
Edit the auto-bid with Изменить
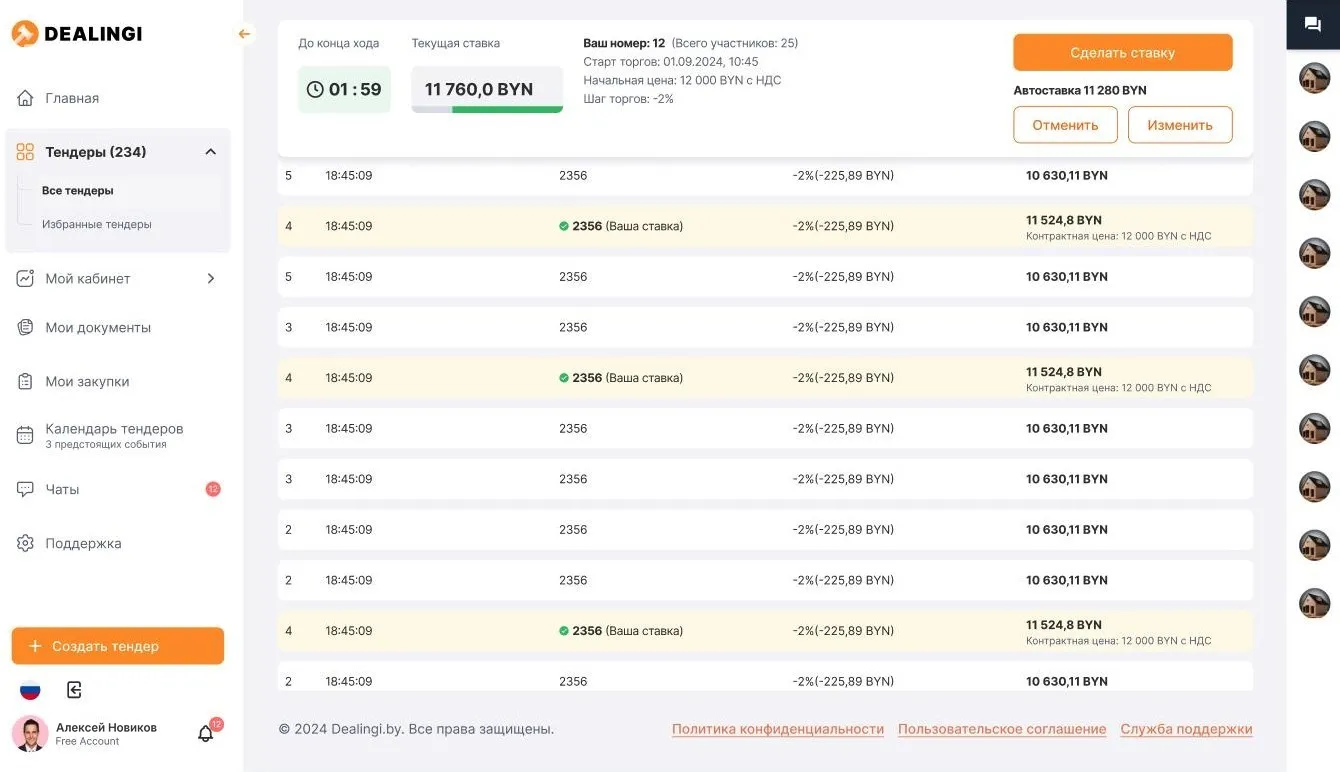[x=1180, y=125]
